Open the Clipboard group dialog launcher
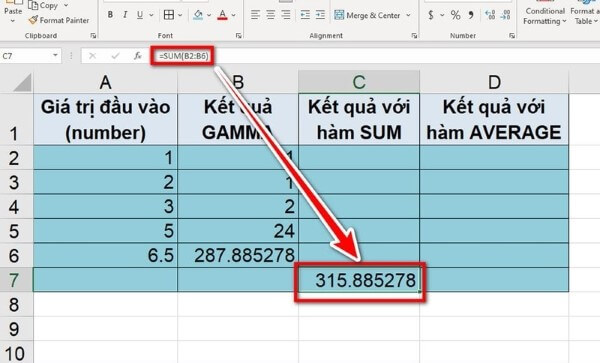The image size is (600, 363). (93, 36)
